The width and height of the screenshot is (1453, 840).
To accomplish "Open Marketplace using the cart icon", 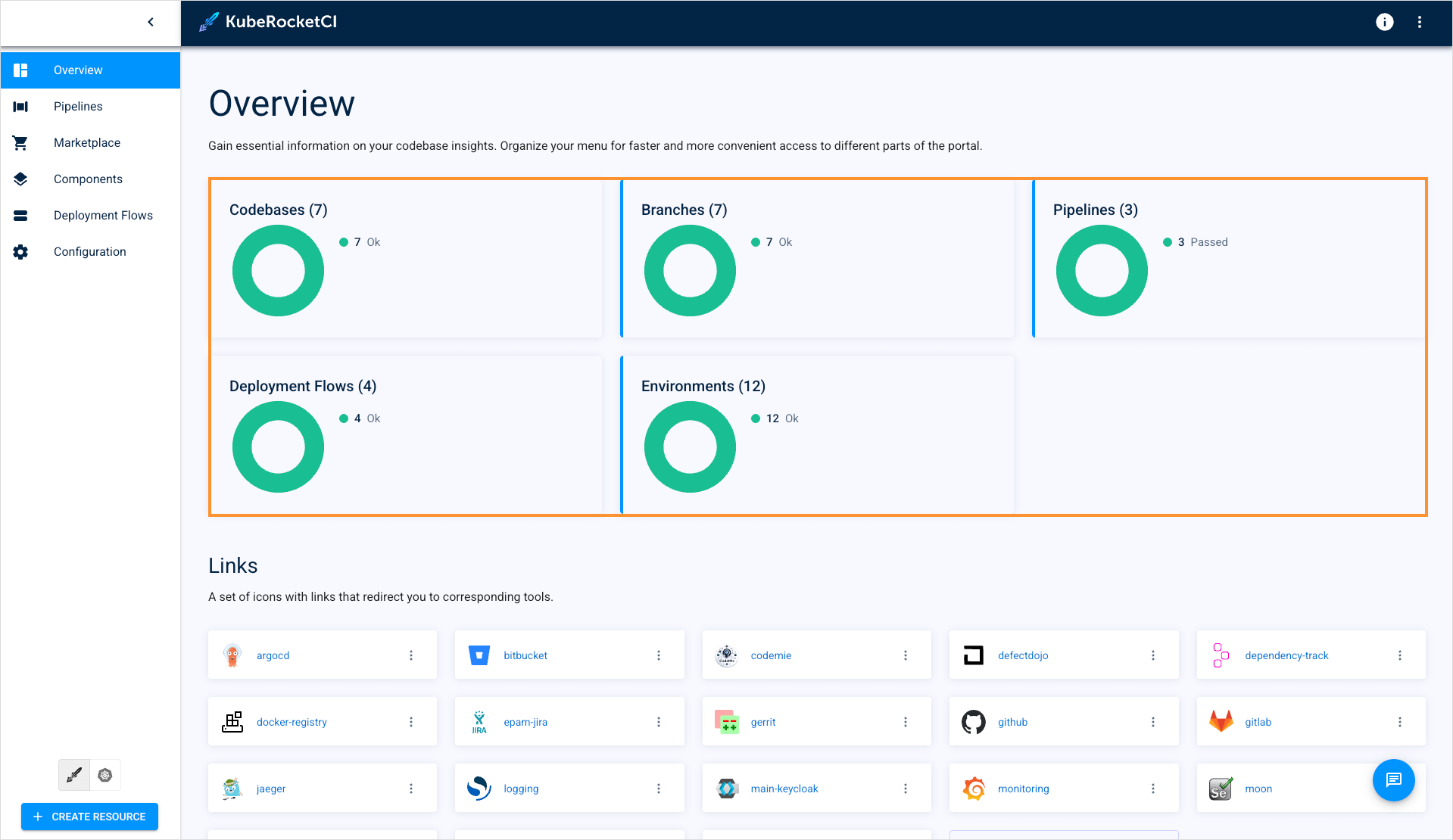I will click(x=20, y=142).
